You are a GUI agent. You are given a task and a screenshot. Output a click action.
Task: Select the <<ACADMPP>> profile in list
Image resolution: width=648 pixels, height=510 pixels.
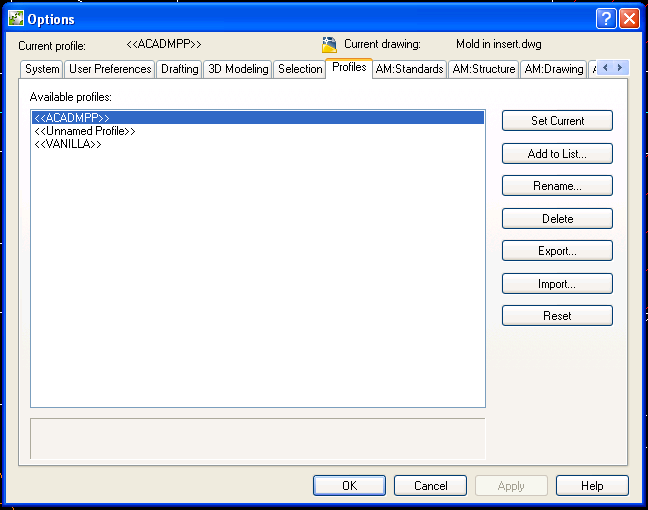point(258,118)
